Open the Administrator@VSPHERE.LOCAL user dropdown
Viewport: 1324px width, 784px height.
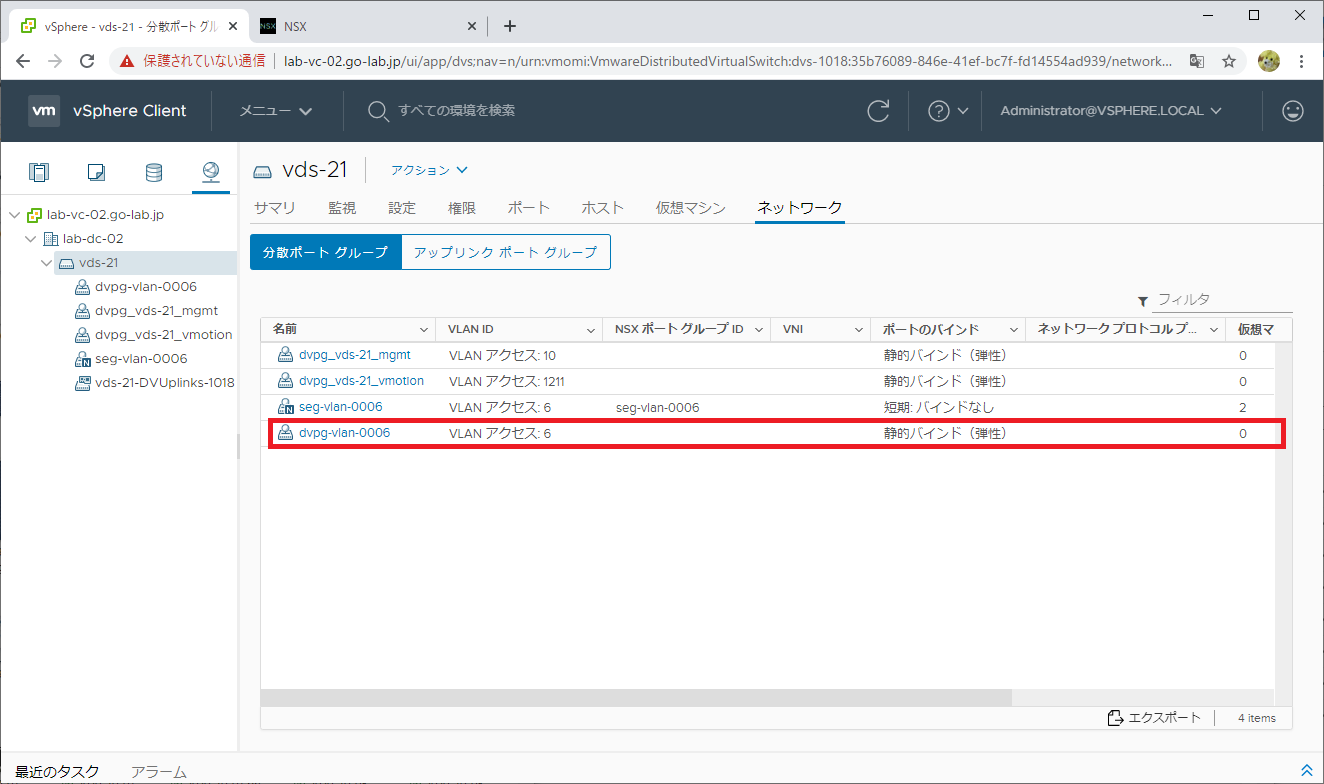tap(1111, 111)
